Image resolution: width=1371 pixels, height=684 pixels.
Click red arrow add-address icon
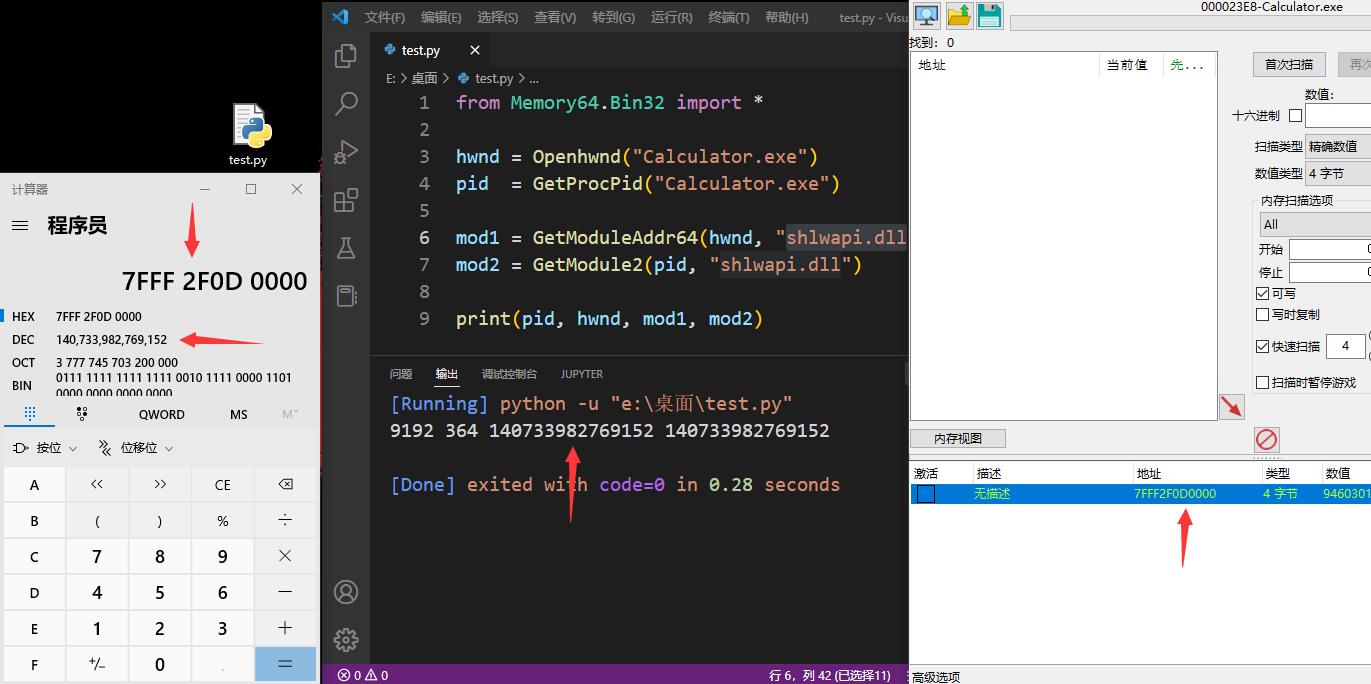1231,406
